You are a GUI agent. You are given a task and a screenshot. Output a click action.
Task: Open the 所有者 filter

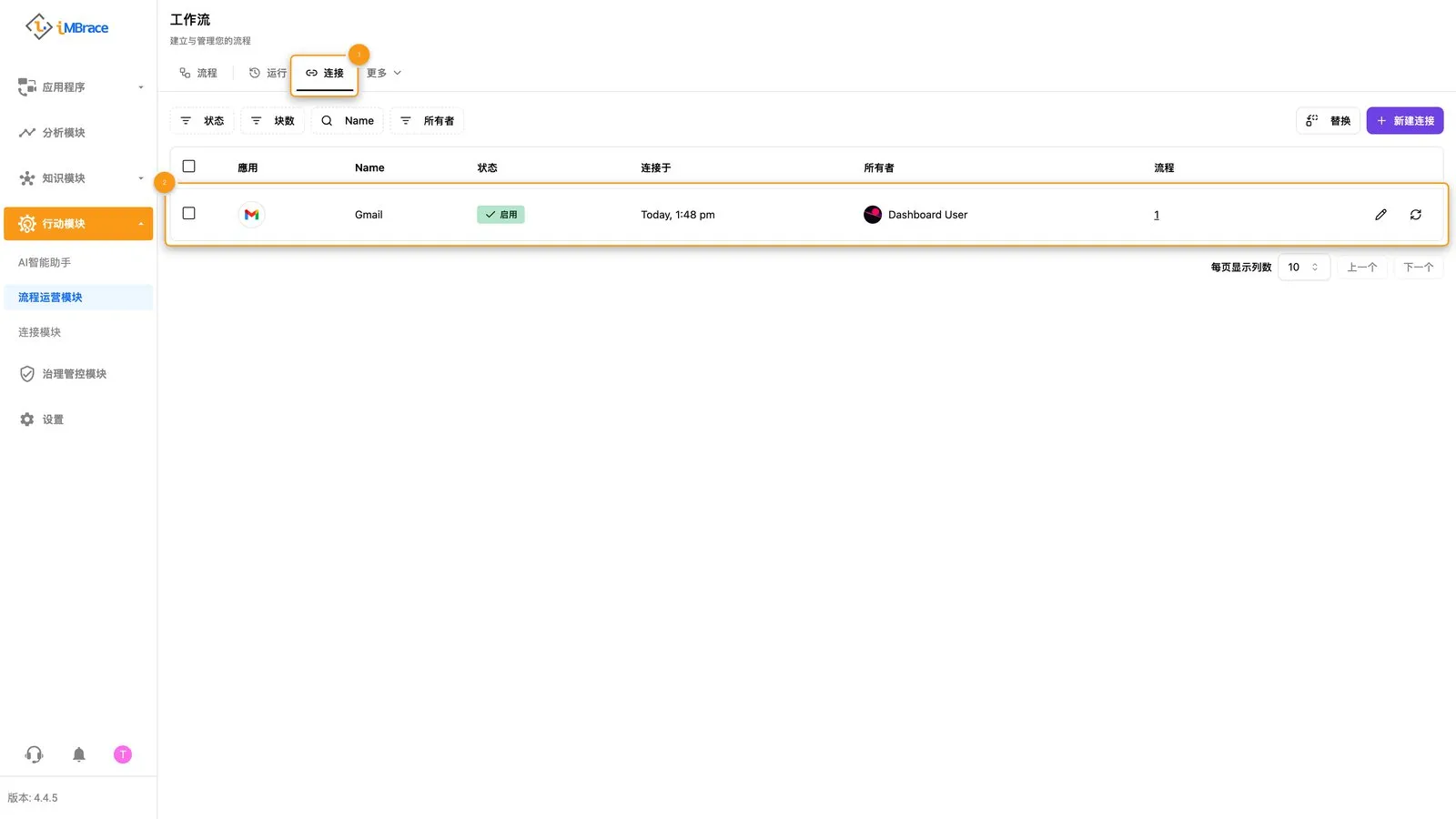427,121
